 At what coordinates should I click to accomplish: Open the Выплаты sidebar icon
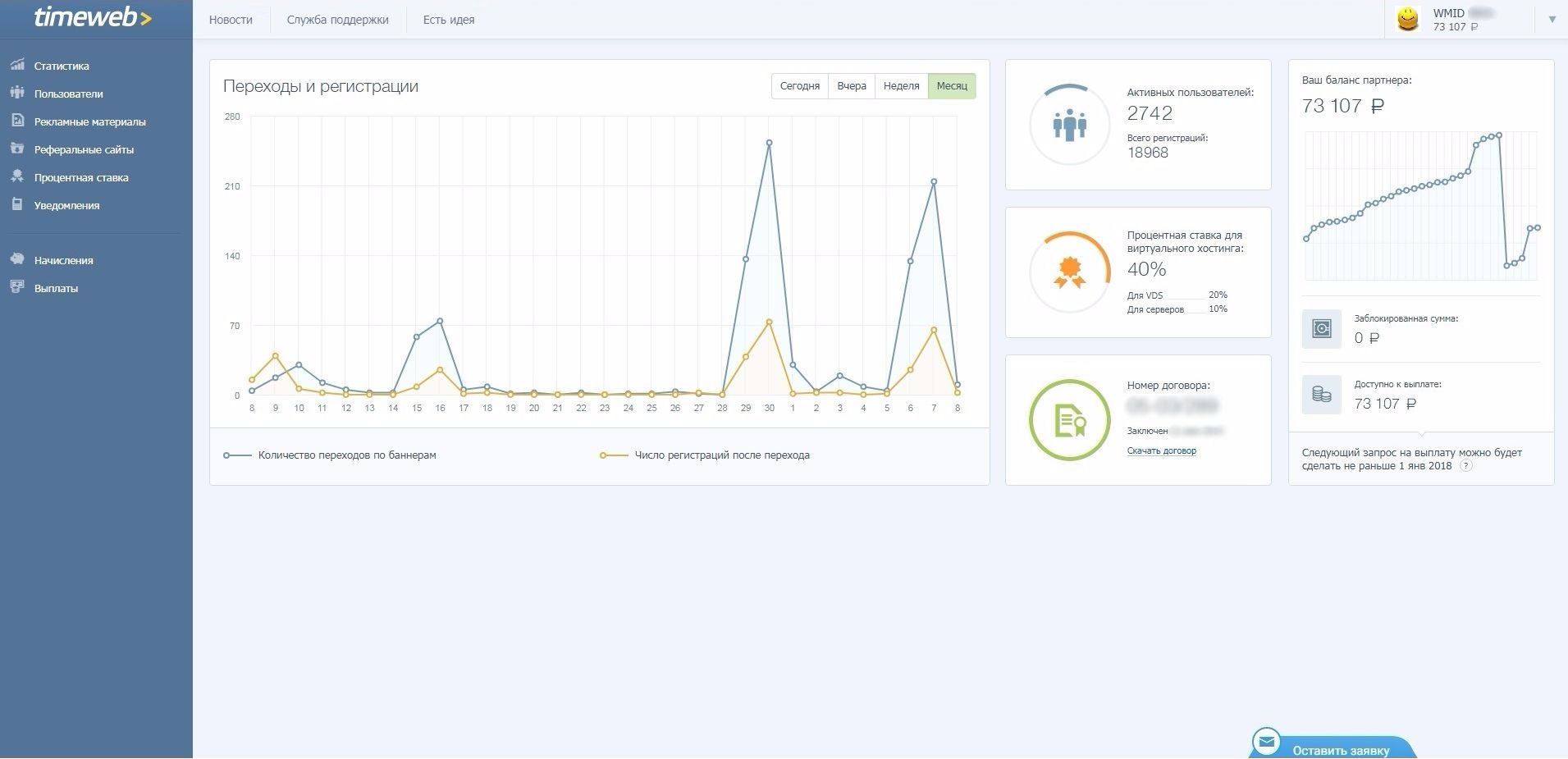(17, 287)
